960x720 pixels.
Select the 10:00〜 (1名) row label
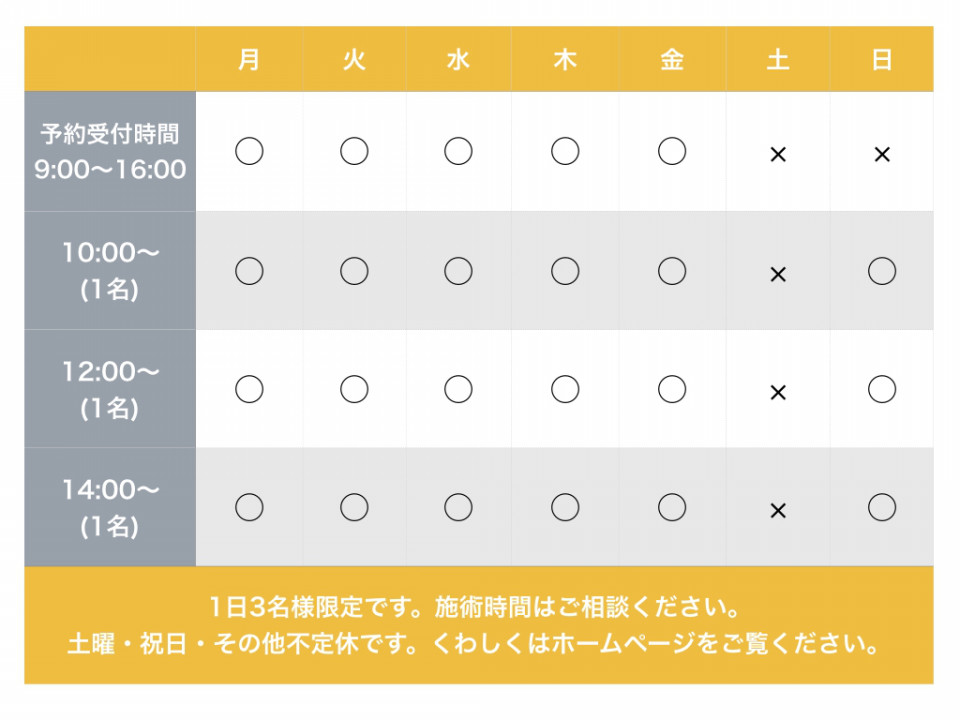tap(110, 271)
